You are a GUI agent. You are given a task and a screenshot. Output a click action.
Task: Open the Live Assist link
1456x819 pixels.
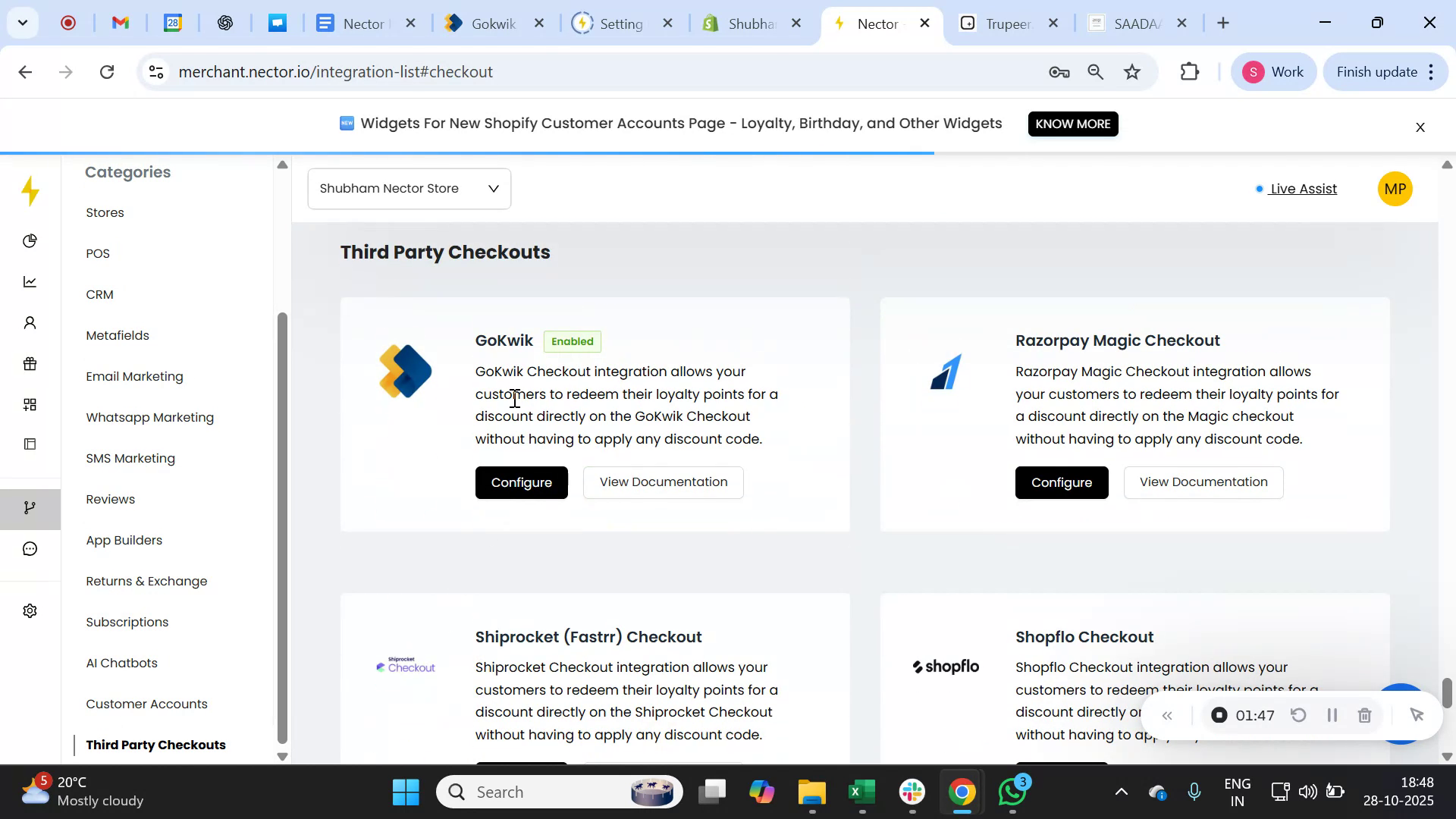pyautogui.click(x=1303, y=189)
